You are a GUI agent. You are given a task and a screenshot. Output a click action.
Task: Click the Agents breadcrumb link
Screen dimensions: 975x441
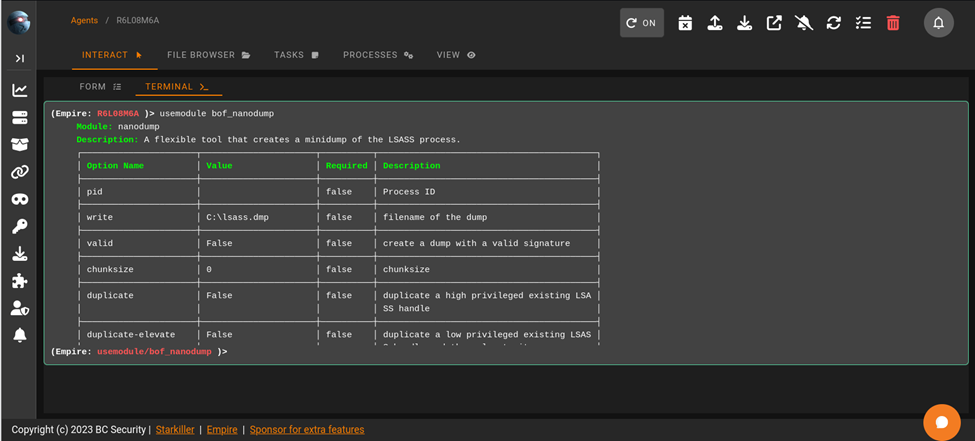click(84, 20)
